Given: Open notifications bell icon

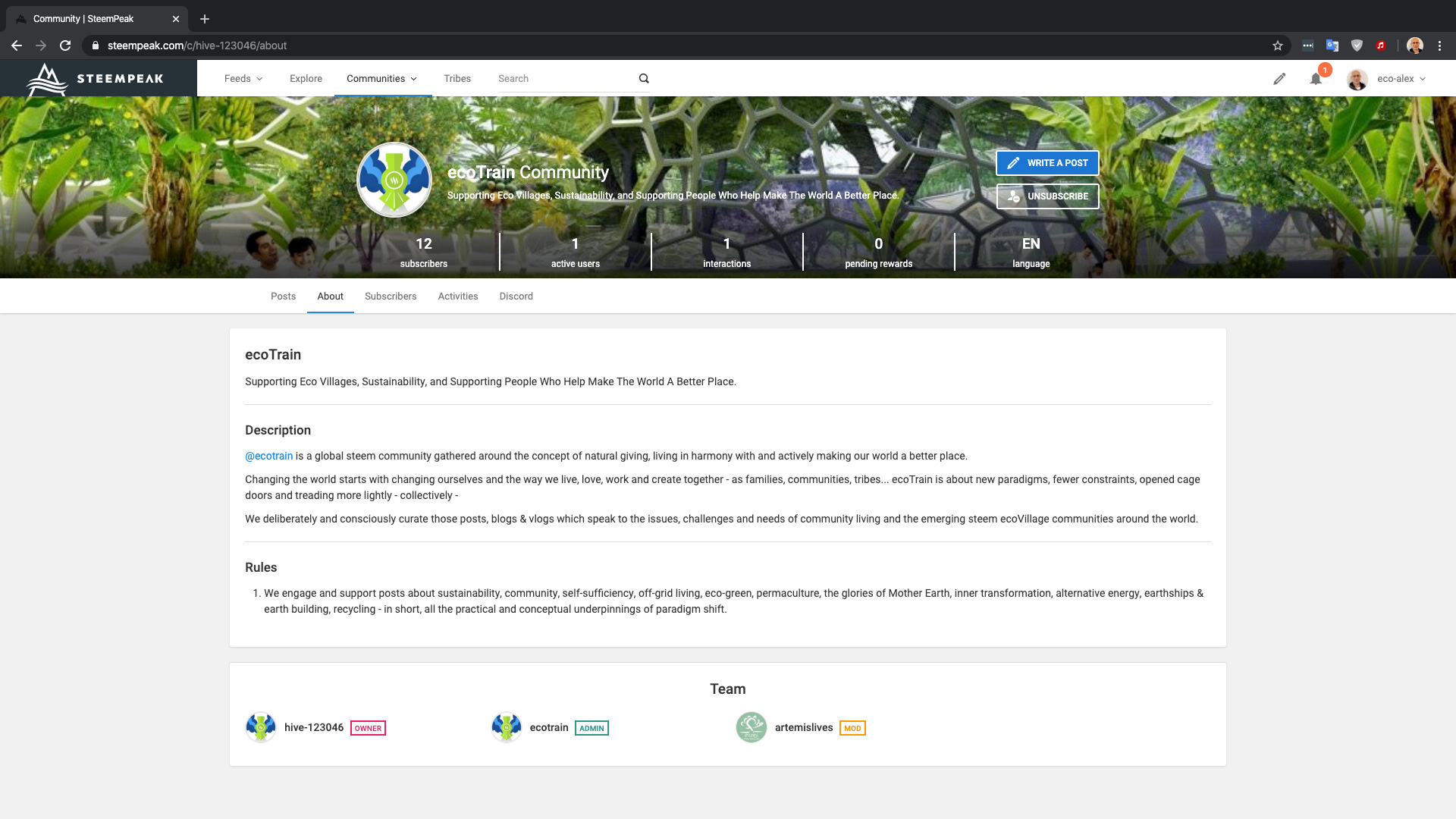Looking at the screenshot, I should [x=1316, y=79].
